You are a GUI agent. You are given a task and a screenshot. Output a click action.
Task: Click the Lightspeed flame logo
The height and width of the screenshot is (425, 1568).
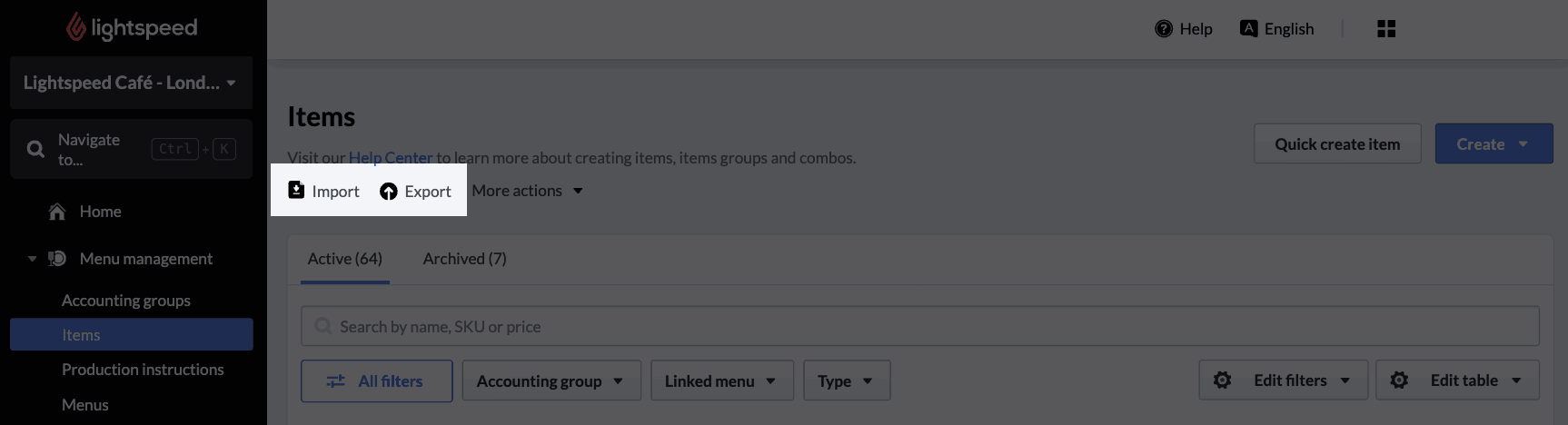76,27
